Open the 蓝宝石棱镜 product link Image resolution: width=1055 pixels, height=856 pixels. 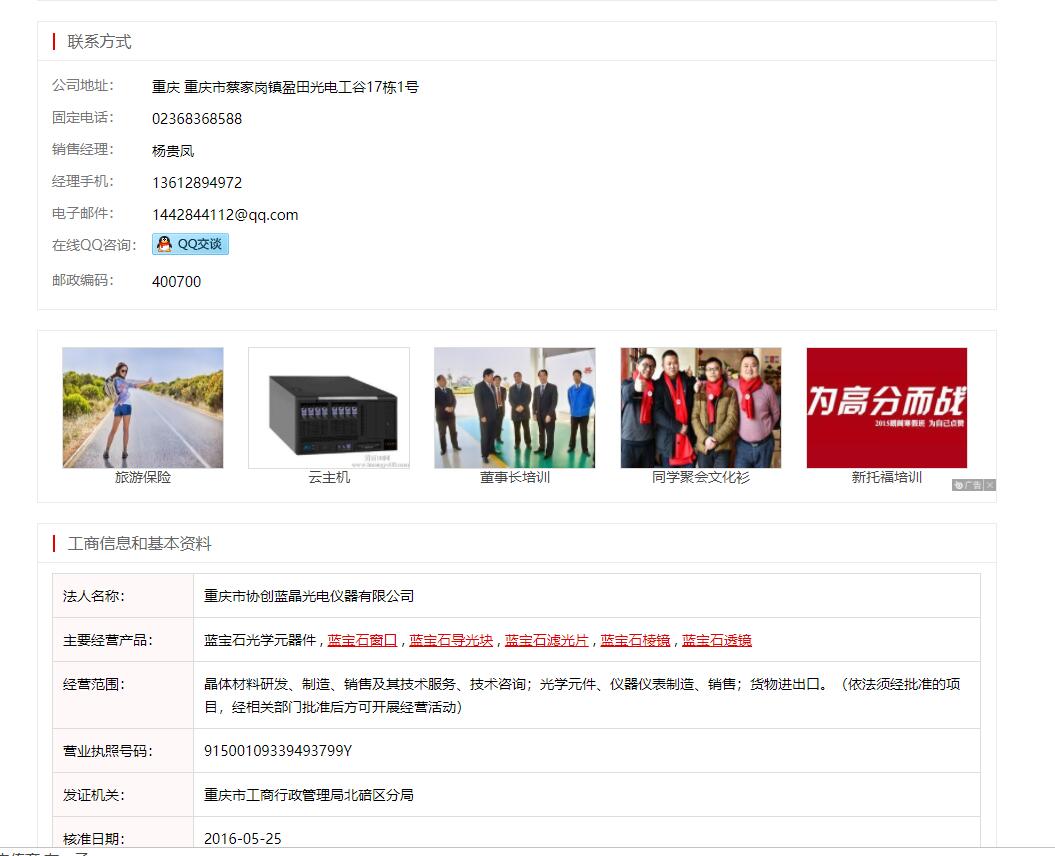(635, 640)
